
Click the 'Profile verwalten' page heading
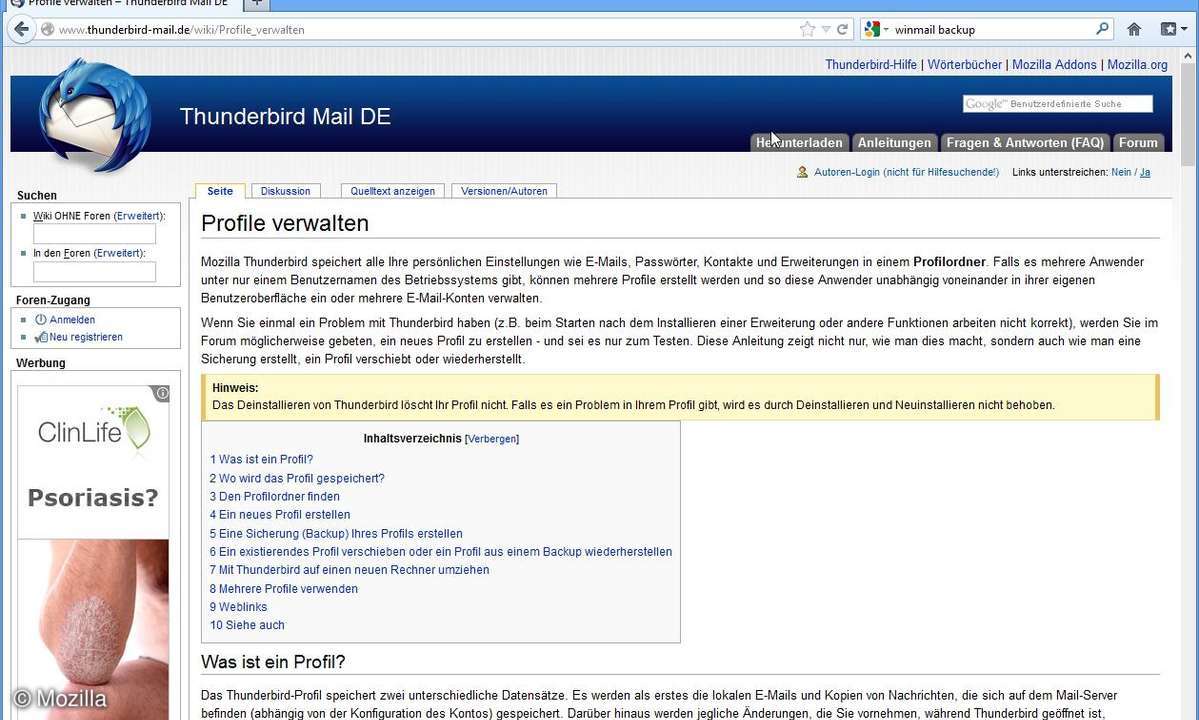[x=285, y=223]
